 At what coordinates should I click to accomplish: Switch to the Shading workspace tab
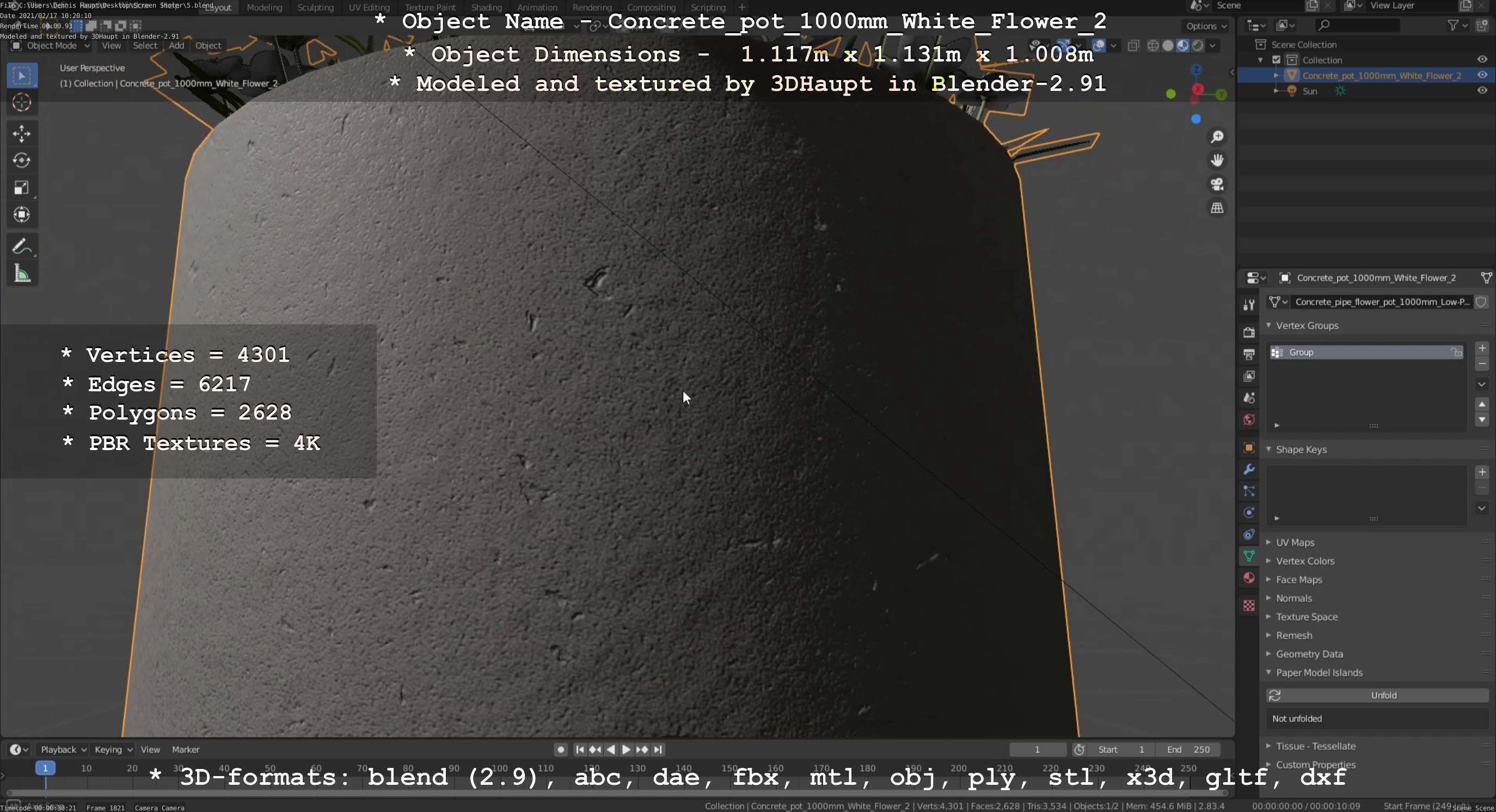pos(486,8)
